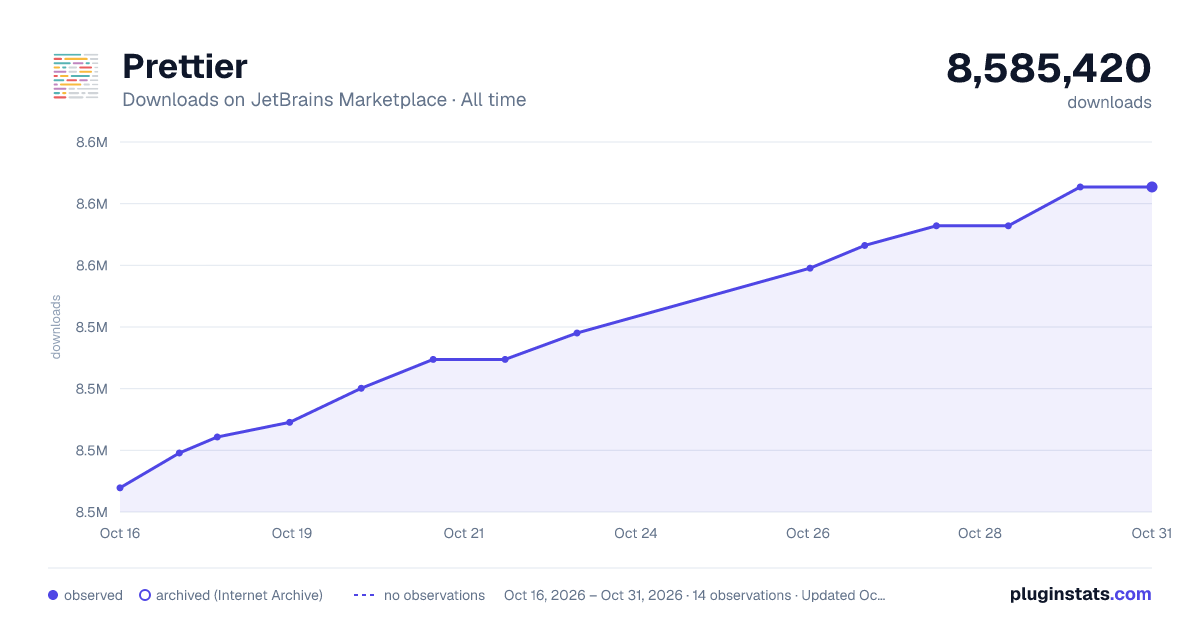Click the Oct 21 x-axis label
This screenshot has height=630, width=1200.
pos(464,533)
